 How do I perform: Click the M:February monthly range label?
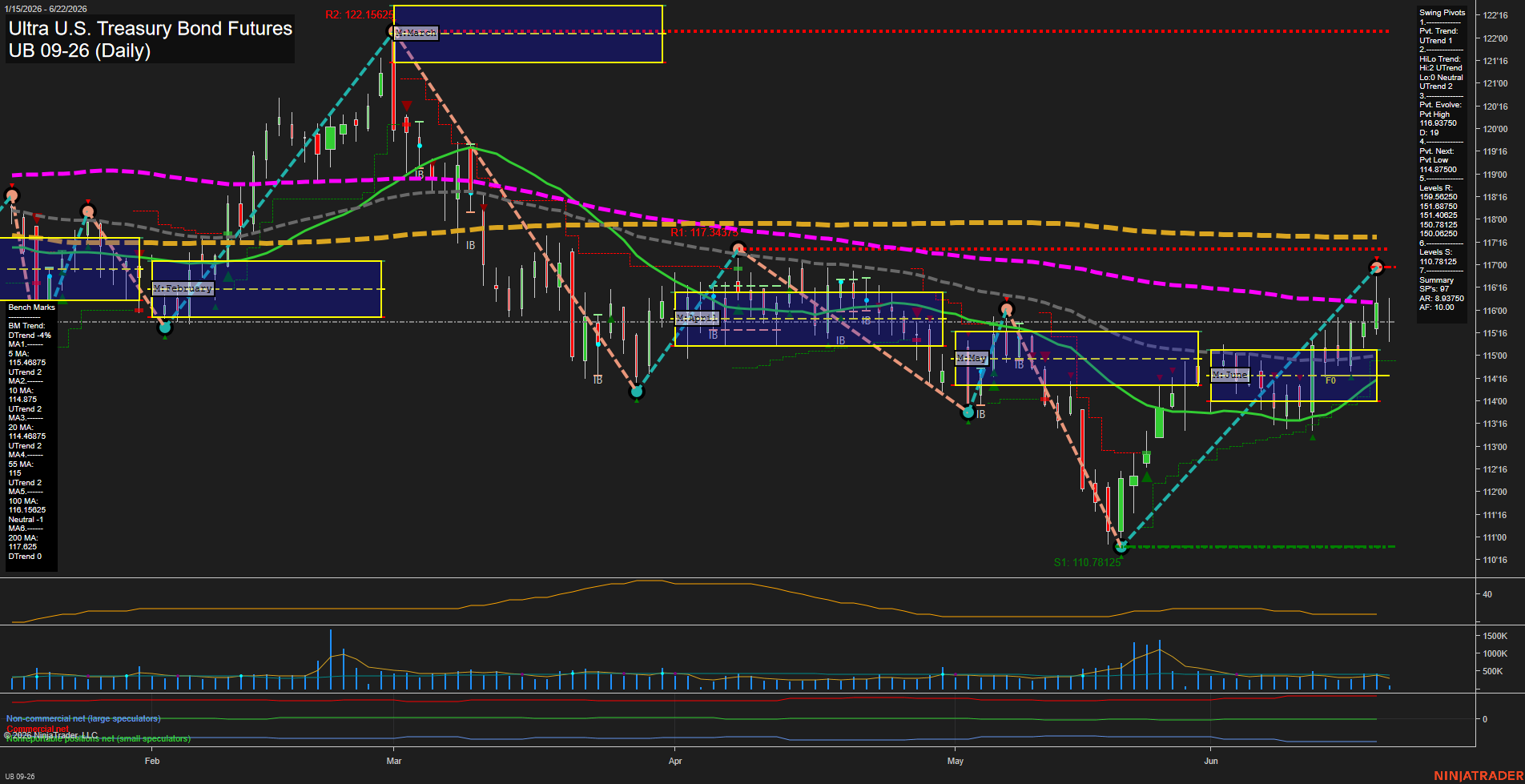tap(183, 288)
